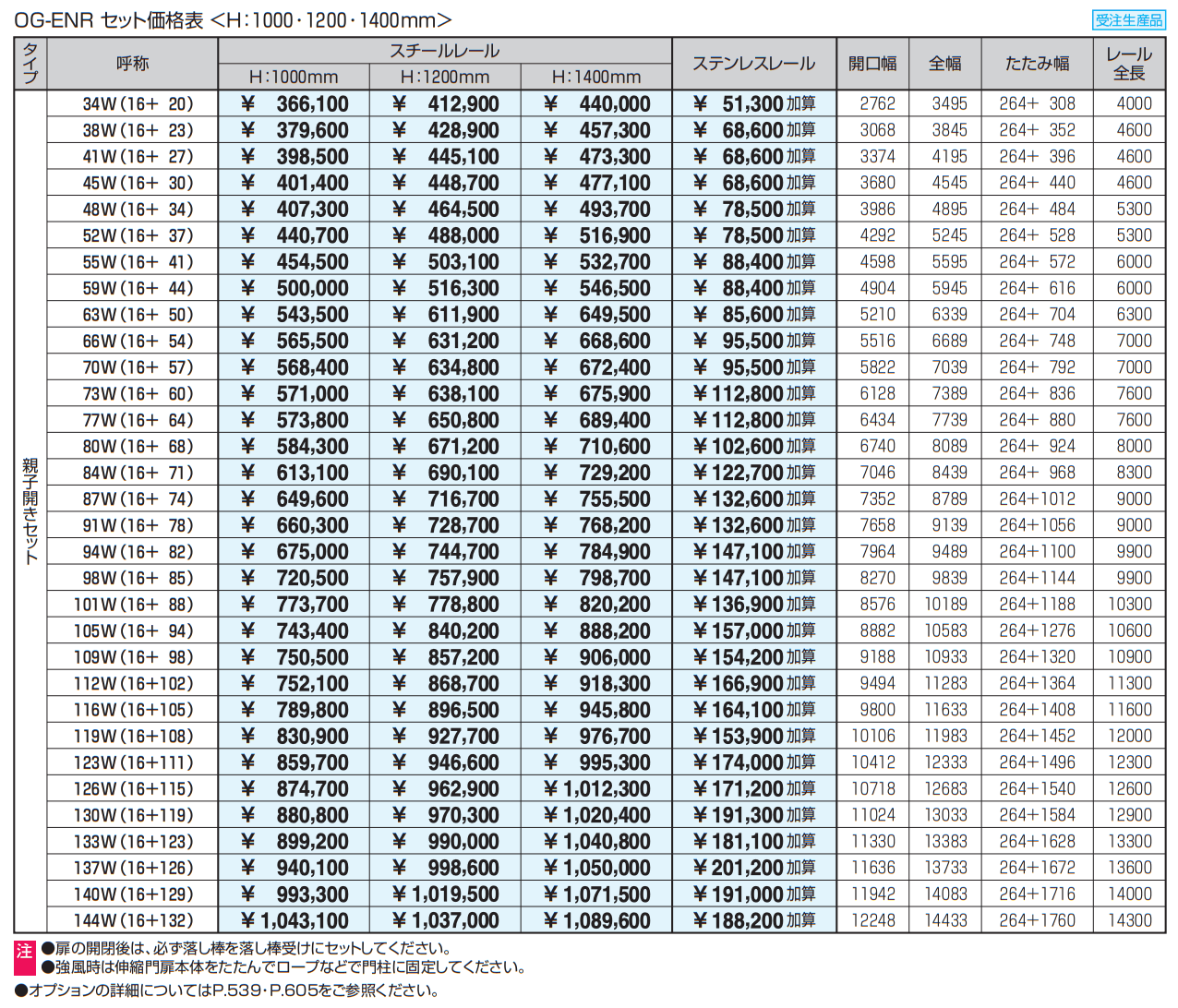Click the ¥1,043,100 price cell

(x=294, y=920)
